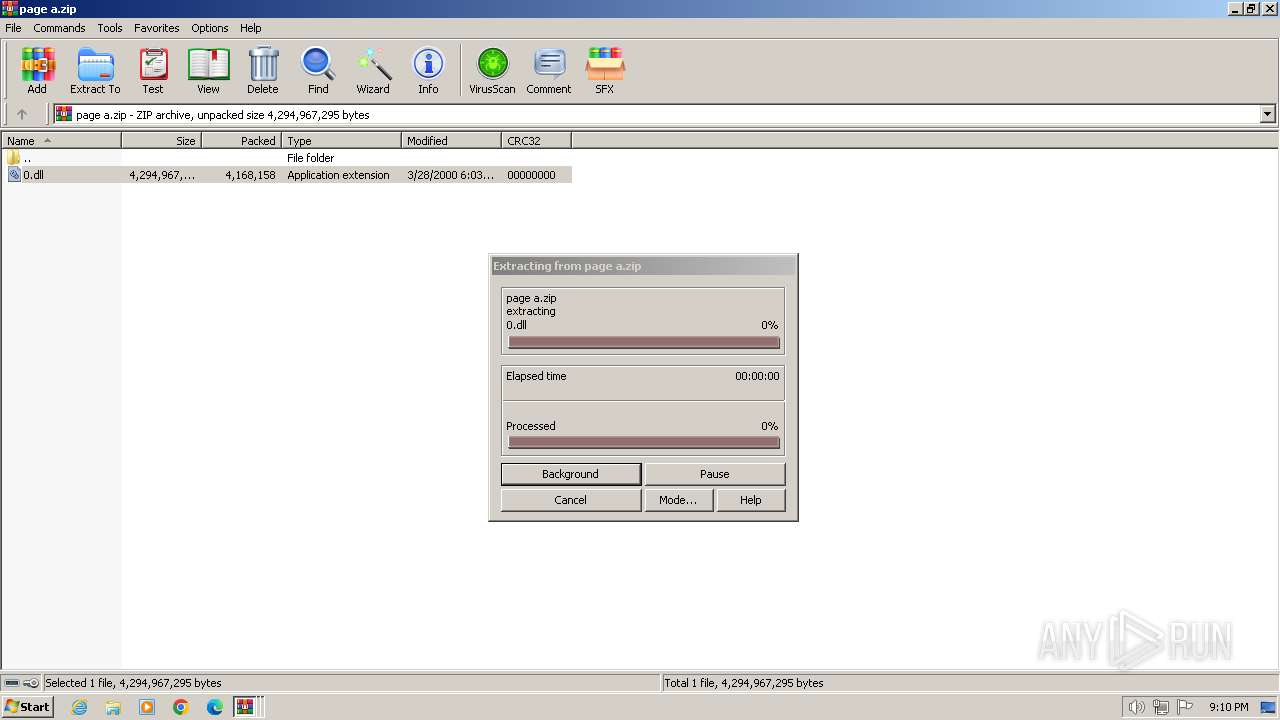Open the Options menu
Viewport: 1280px width, 720px height.
[210, 28]
